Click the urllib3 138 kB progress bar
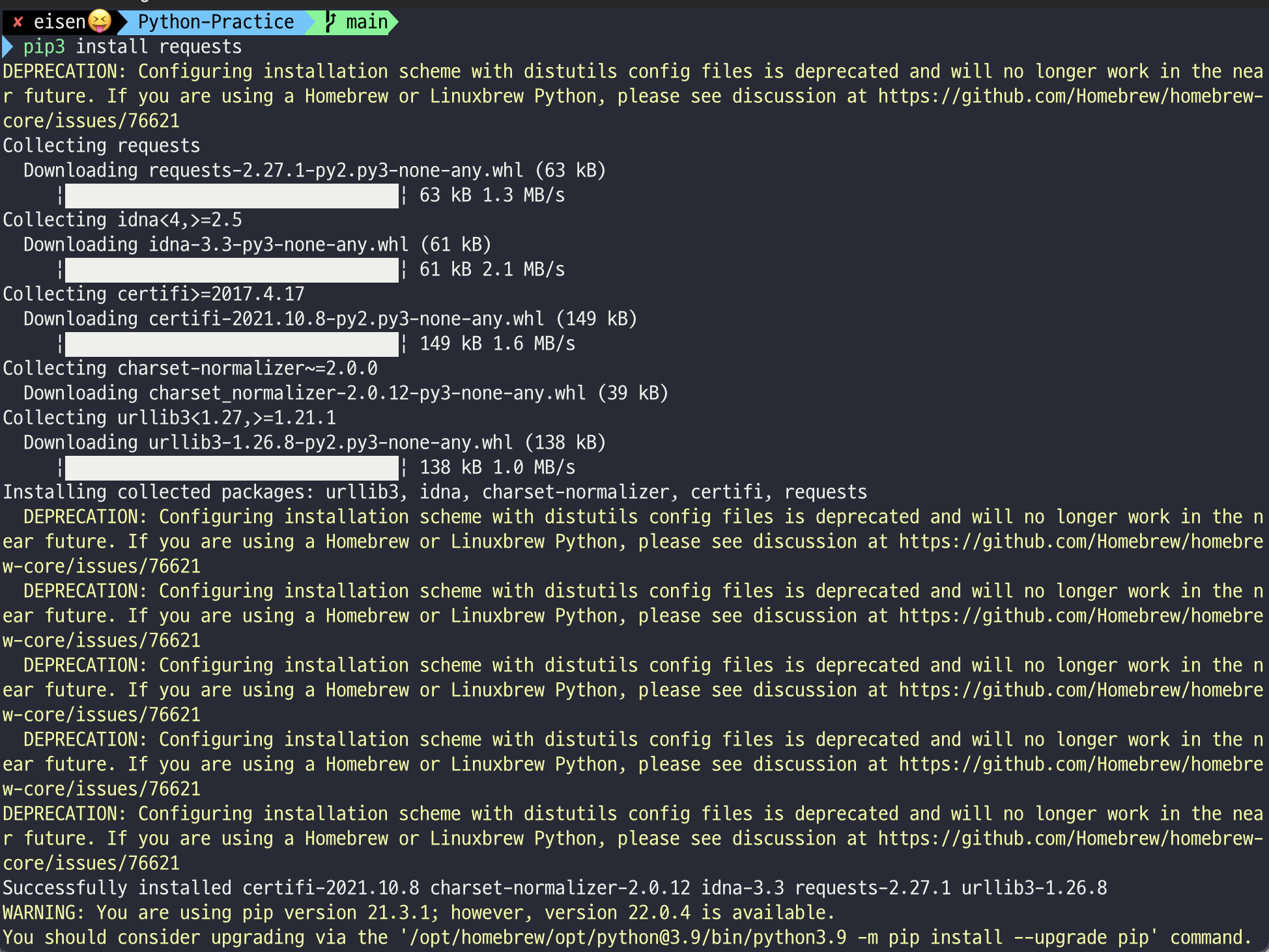The width and height of the screenshot is (1269, 952). (231, 468)
